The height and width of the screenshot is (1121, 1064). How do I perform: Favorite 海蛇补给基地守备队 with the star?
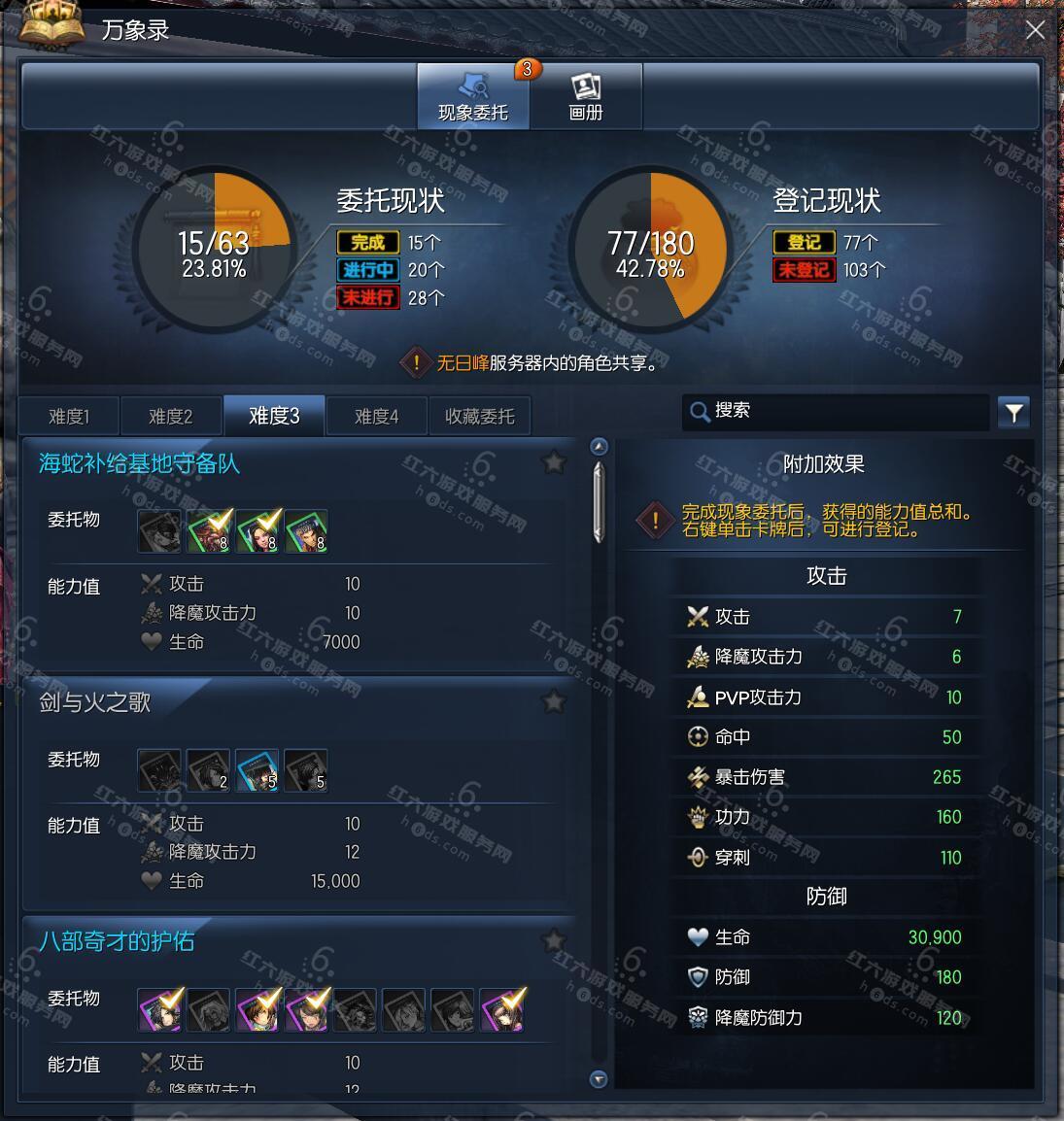pyautogui.click(x=554, y=462)
